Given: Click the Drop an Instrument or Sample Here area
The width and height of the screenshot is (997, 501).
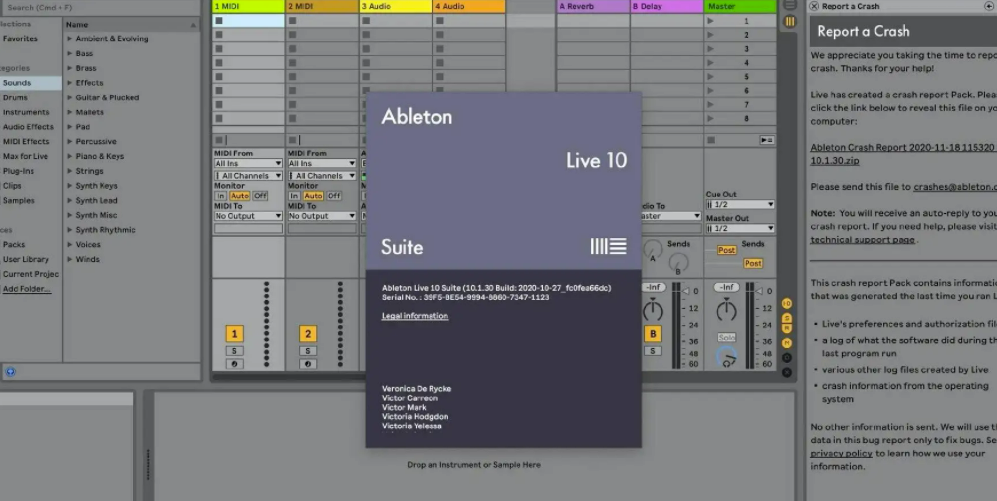Looking at the screenshot, I should click(x=474, y=465).
